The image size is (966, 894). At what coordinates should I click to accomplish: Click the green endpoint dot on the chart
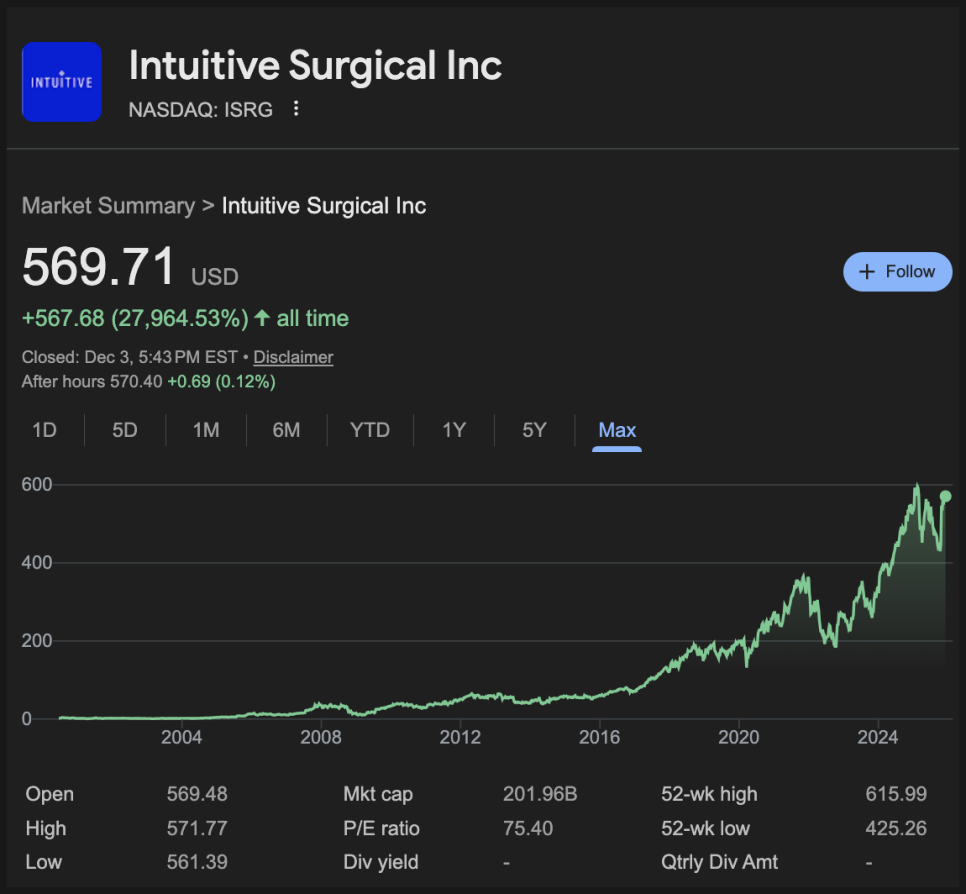pos(945,496)
